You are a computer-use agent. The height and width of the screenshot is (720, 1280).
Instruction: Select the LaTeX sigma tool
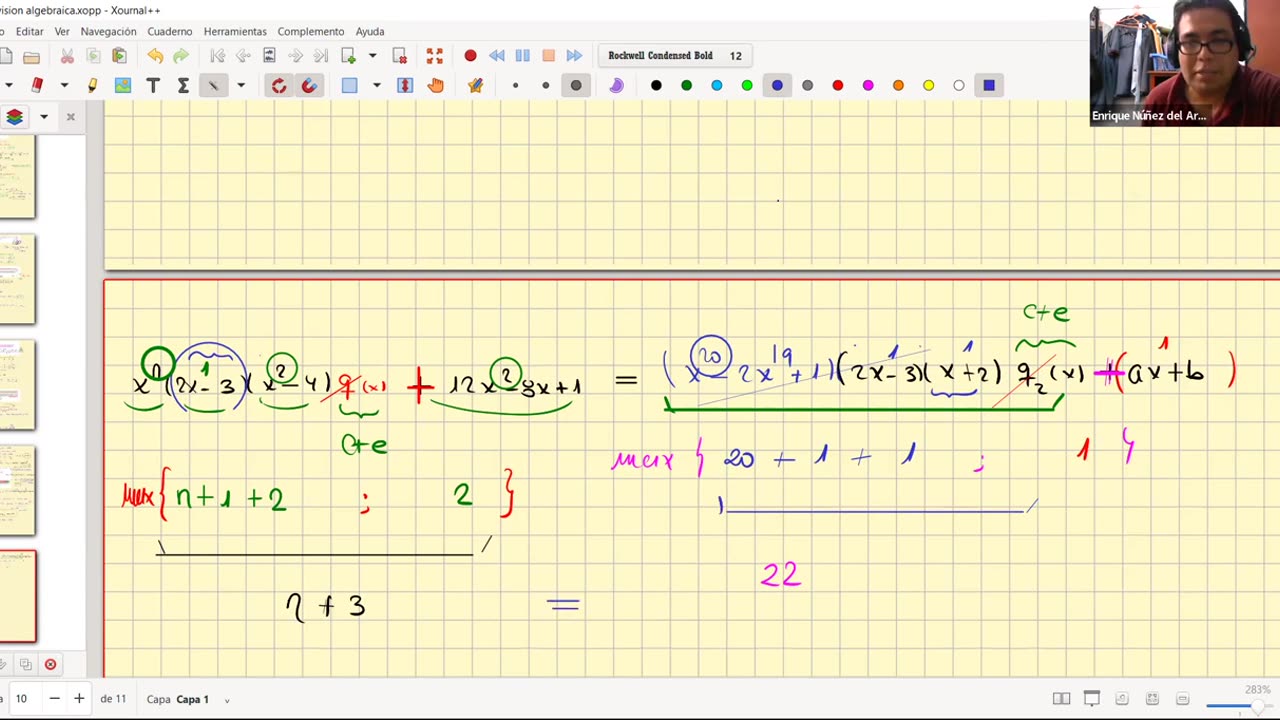(183, 86)
